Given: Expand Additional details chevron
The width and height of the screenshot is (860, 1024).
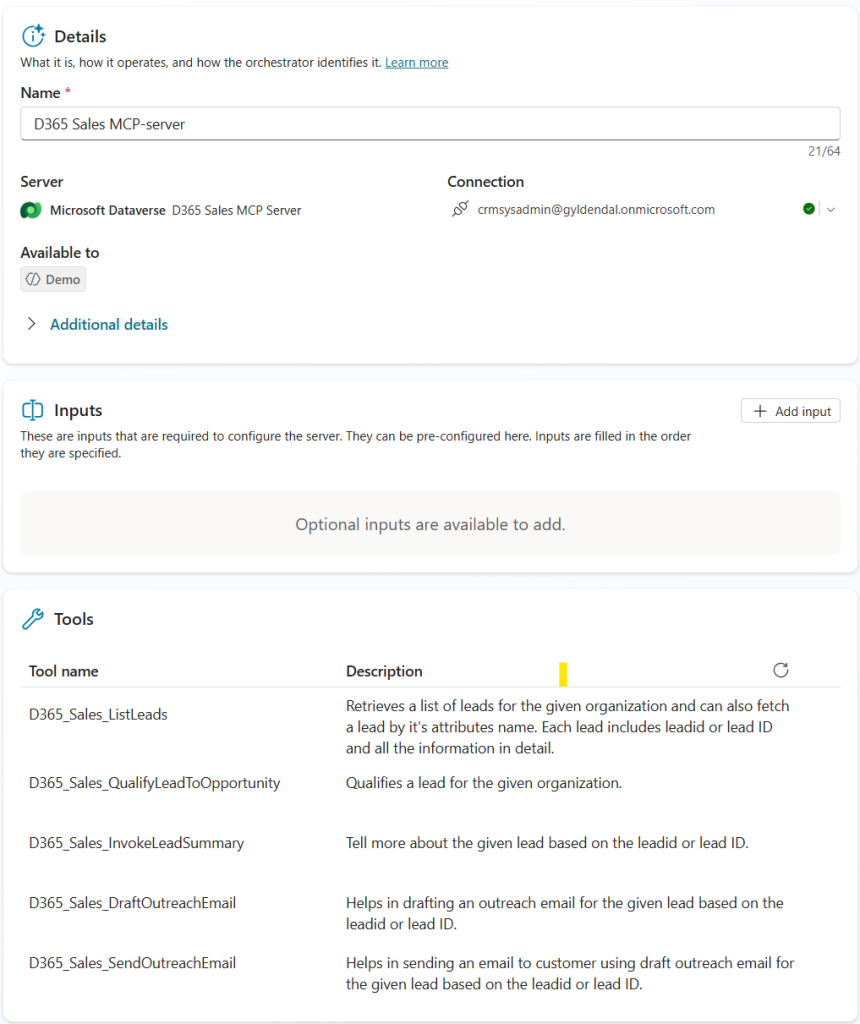Looking at the screenshot, I should [x=32, y=324].
